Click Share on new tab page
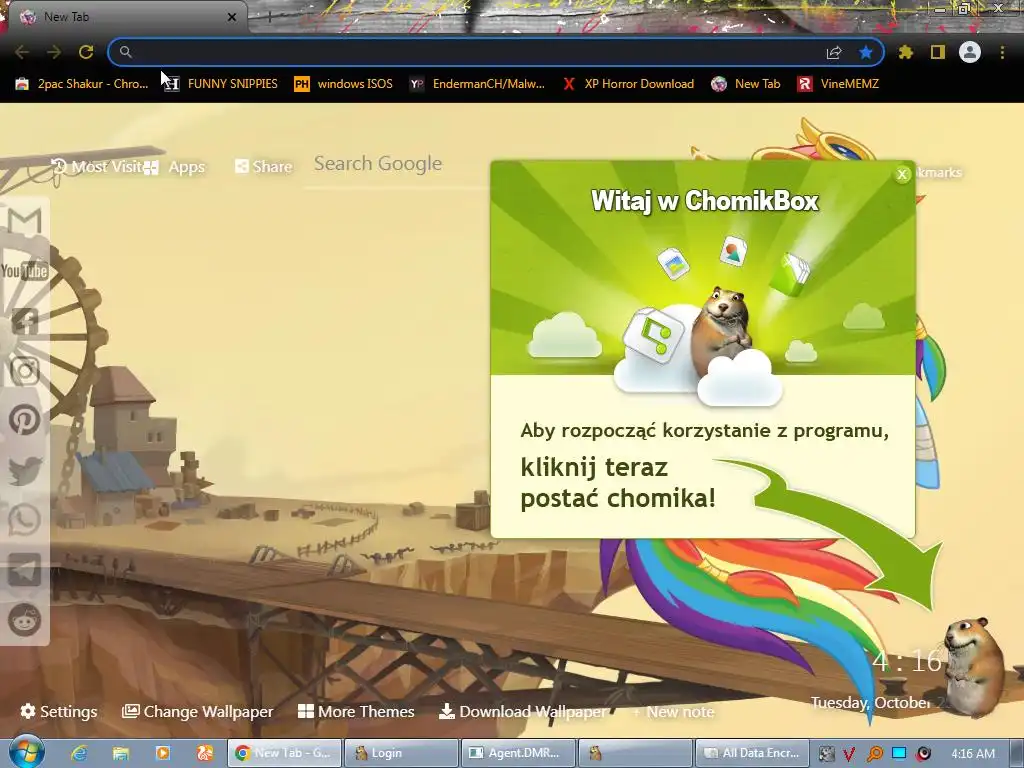Image resolution: width=1024 pixels, height=768 pixels. [x=264, y=167]
